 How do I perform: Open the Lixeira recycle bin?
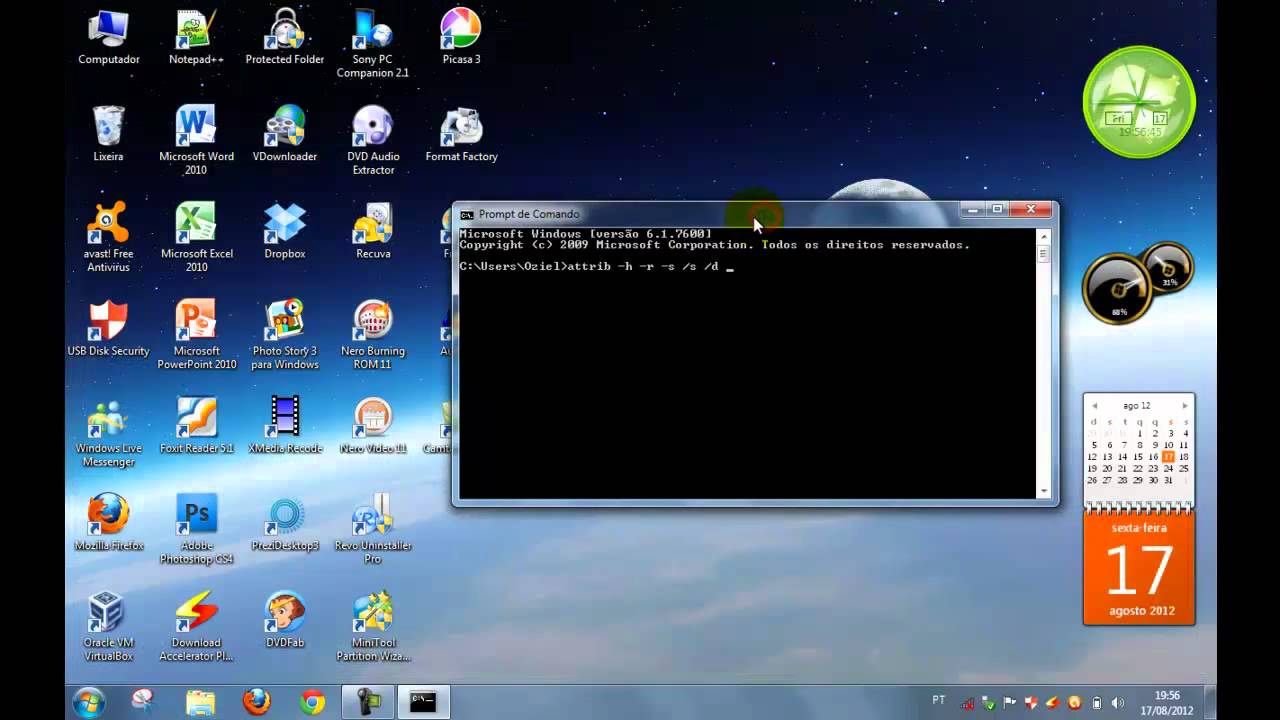click(x=108, y=135)
